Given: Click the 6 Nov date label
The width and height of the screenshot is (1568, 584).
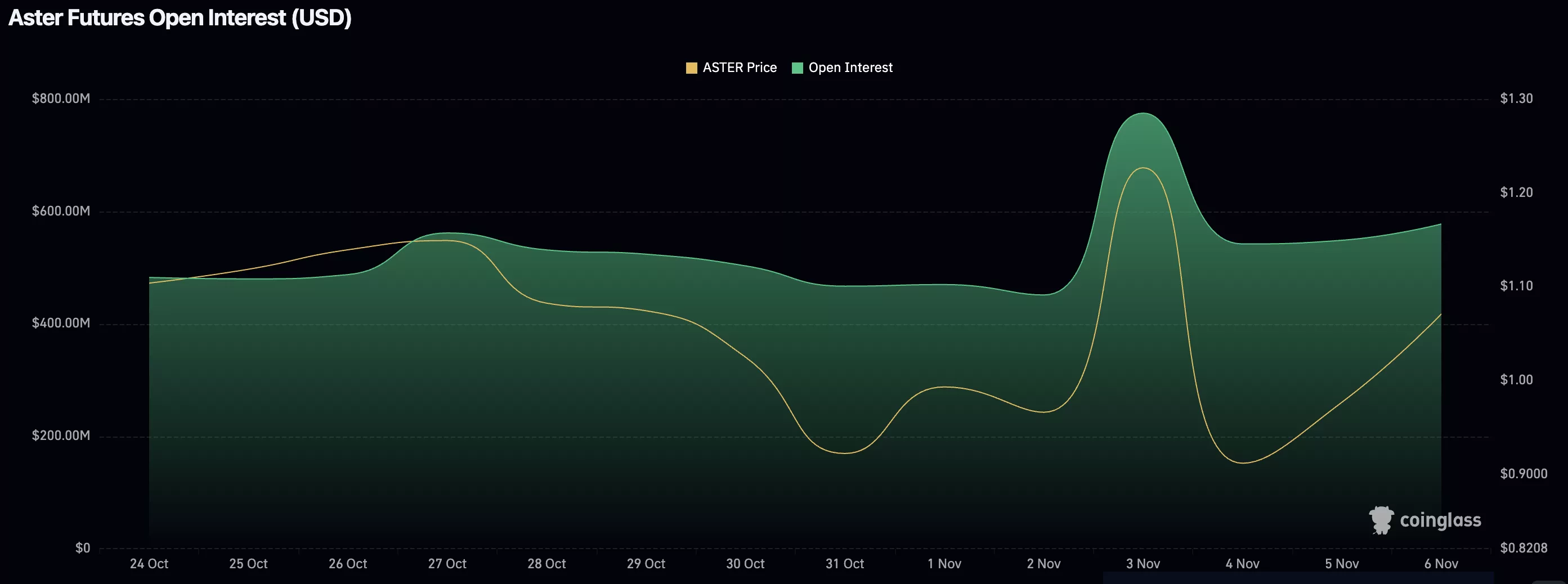Looking at the screenshot, I should pyautogui.click(x=1441, y=563).
